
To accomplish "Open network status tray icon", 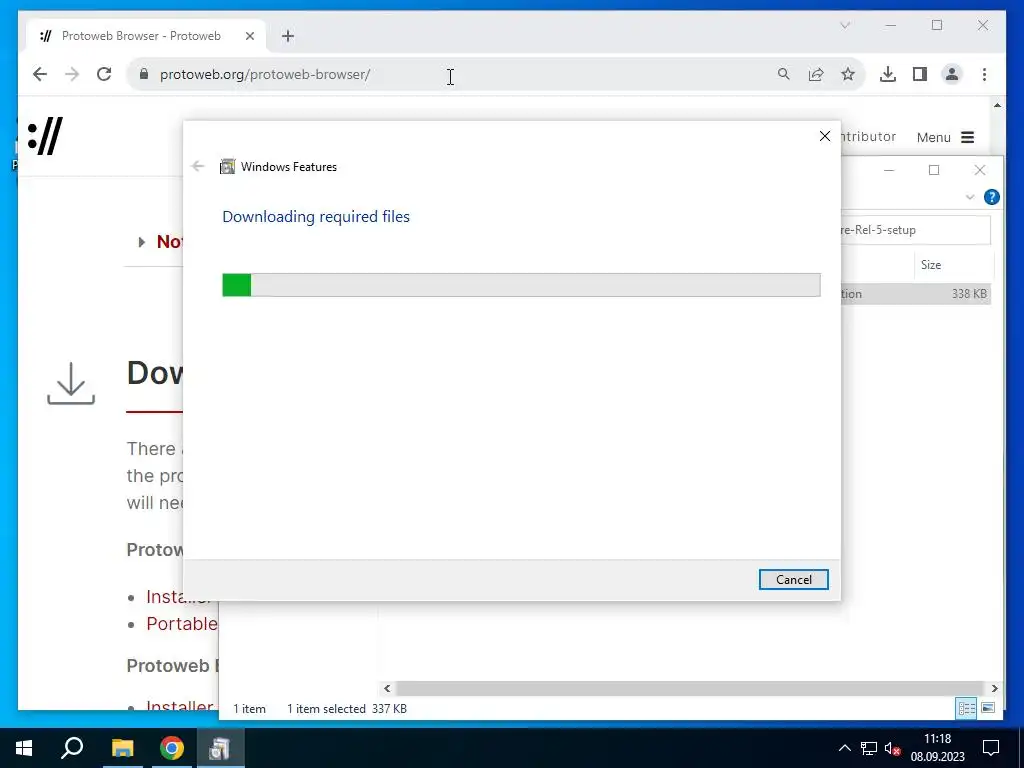I will point(869,748).
